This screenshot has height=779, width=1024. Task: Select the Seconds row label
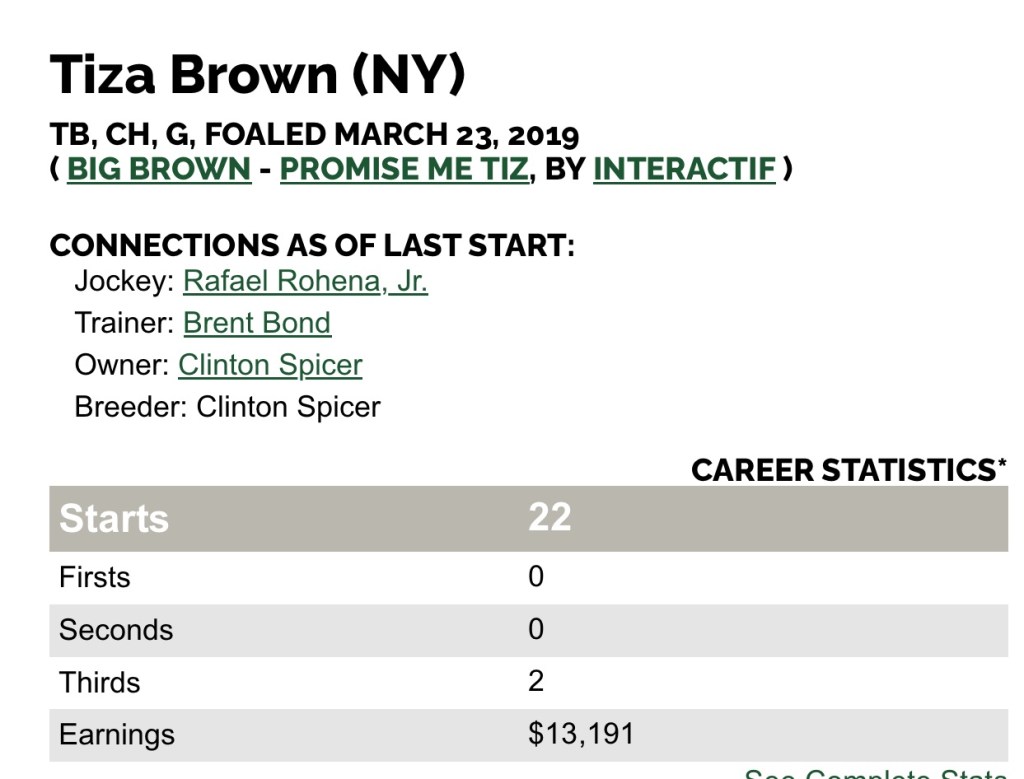pyautogui.click(x=116, y=630)
